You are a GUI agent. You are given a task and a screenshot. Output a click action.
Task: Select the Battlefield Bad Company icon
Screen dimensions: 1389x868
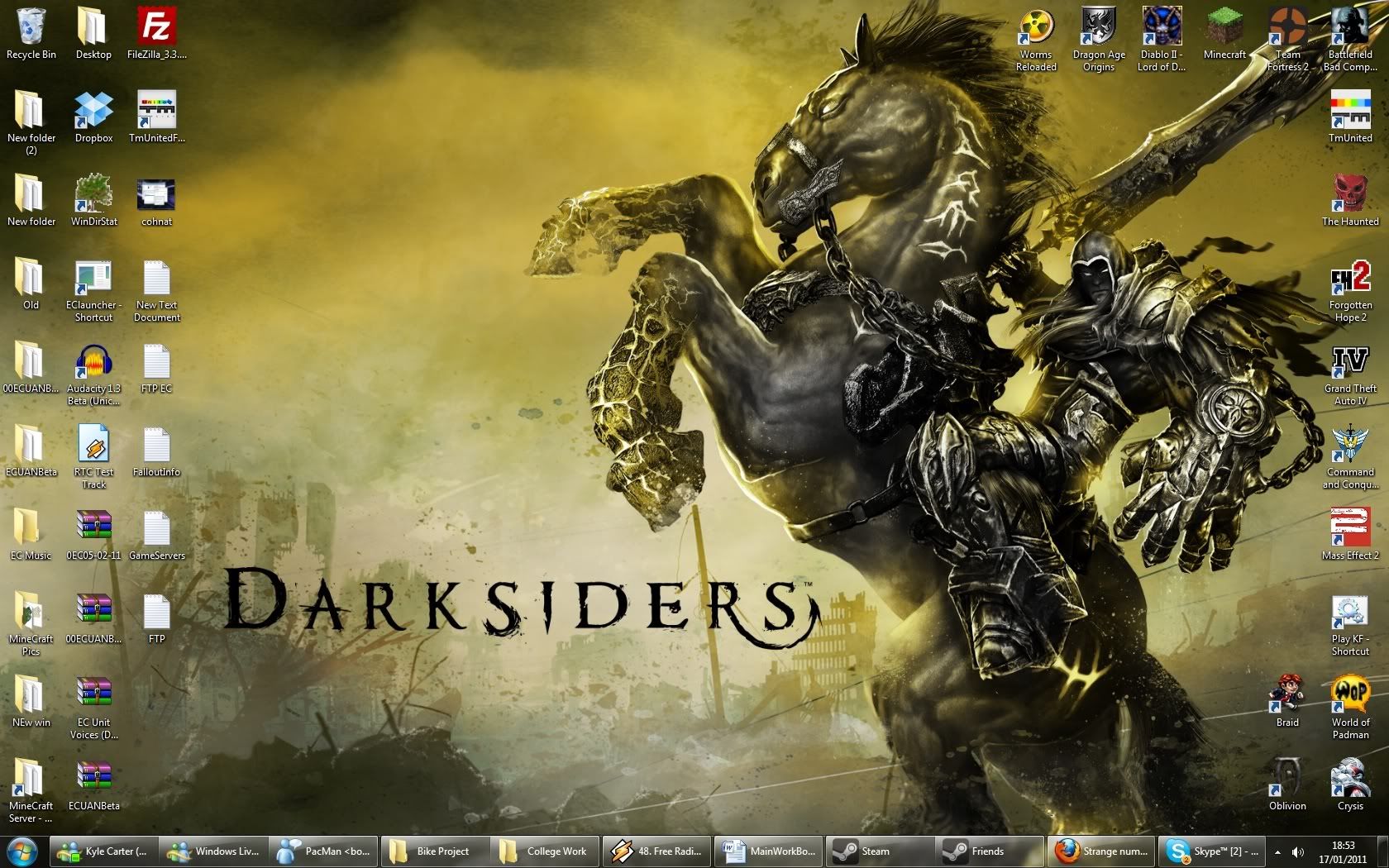point(1350,40)
